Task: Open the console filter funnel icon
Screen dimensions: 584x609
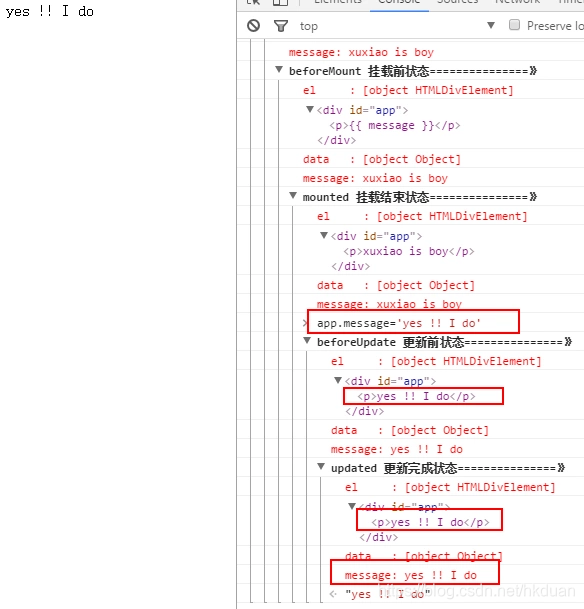Action: point(281,26)
